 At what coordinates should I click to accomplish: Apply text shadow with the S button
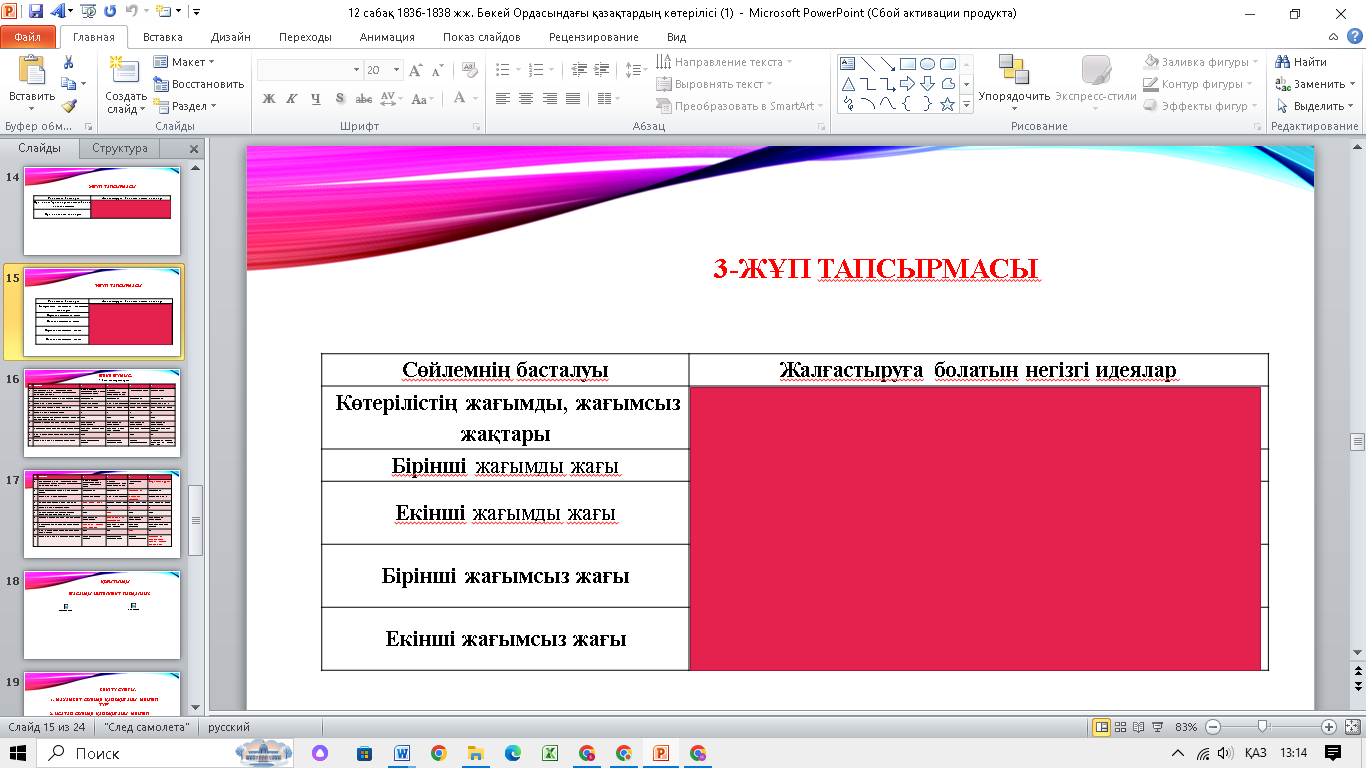click(x=340, y=99)
